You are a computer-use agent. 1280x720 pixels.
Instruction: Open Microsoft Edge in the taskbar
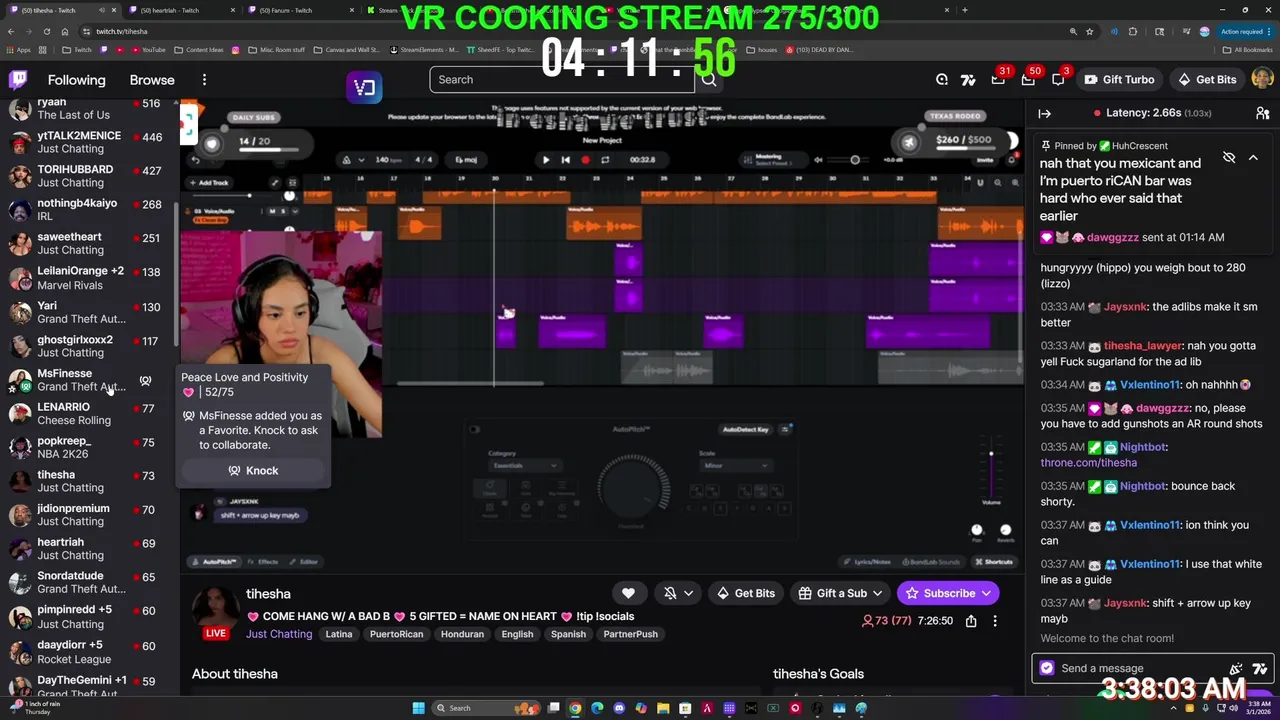coord(597,708)
